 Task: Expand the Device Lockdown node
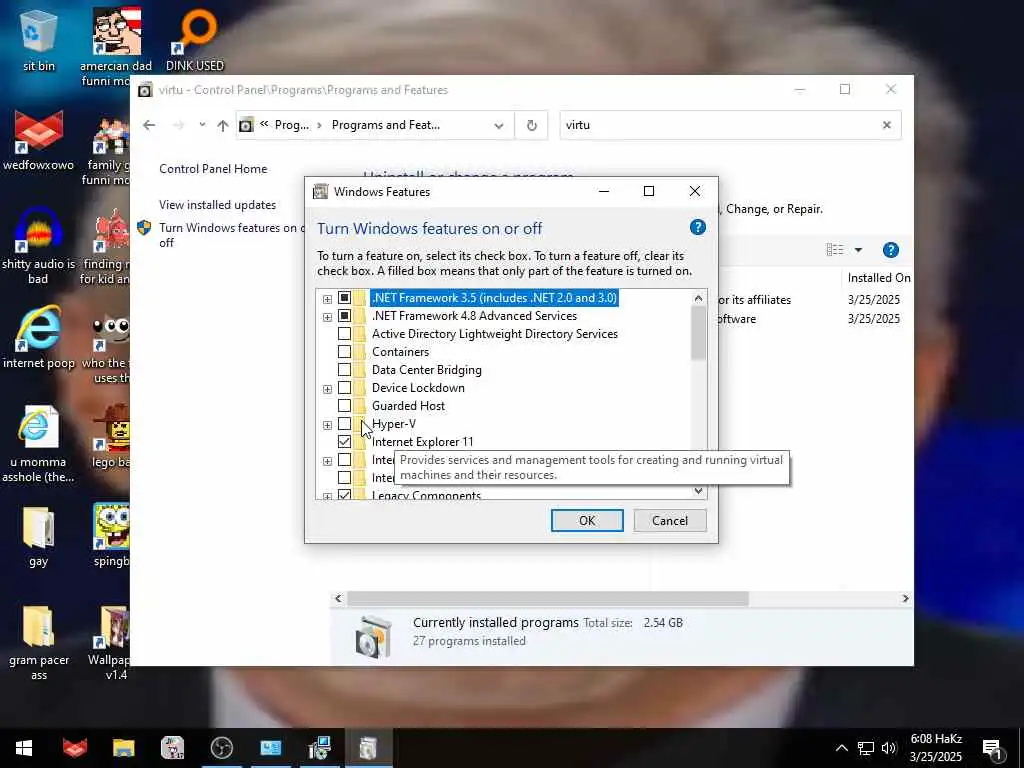327,389
